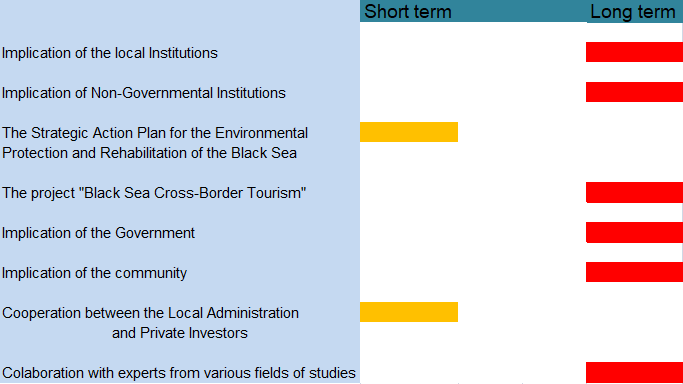Viewport: 683px width, 384px height.
Task: Click the red bar for Non-Governmental Institutions
Action: click(634, 92)
